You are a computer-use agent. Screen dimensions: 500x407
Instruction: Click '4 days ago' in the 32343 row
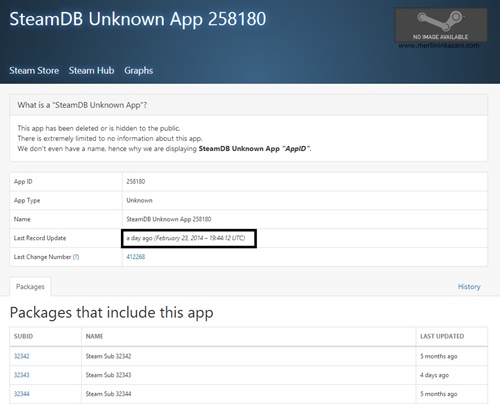pyautogui.click(x=434, y=375)
